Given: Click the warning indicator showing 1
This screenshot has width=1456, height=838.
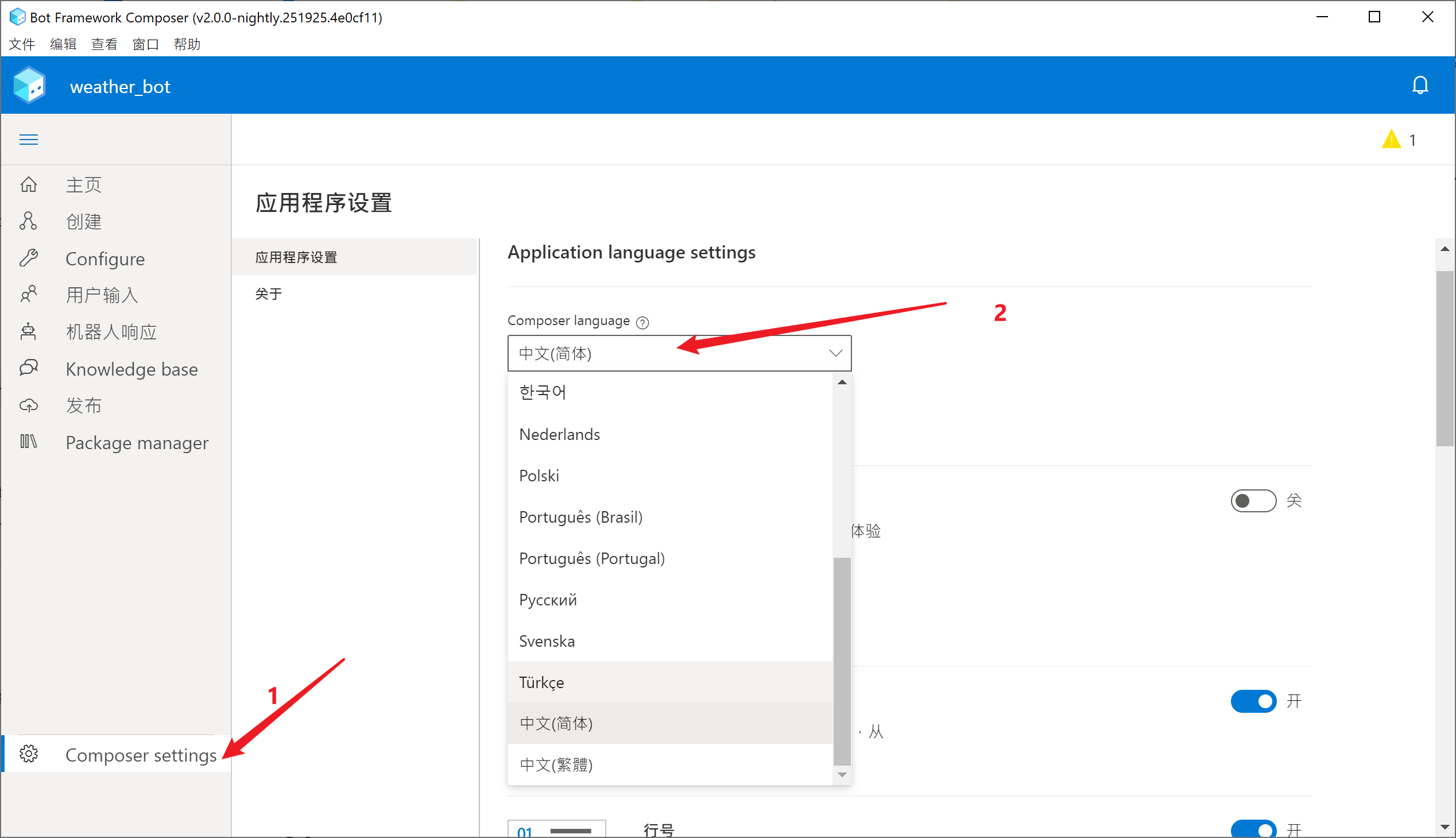Looking at the screenshot, I should pyautogui.click(x=1398, y=138).
